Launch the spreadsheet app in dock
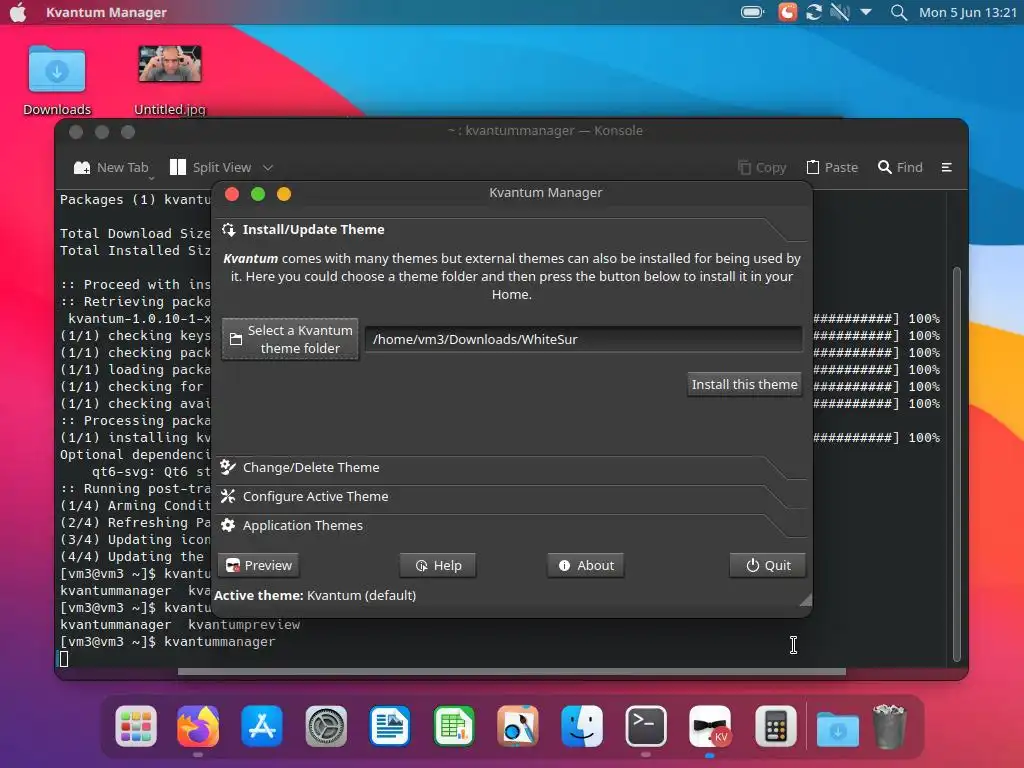This screenshot has width=1024, height=768. coord(454,726)
